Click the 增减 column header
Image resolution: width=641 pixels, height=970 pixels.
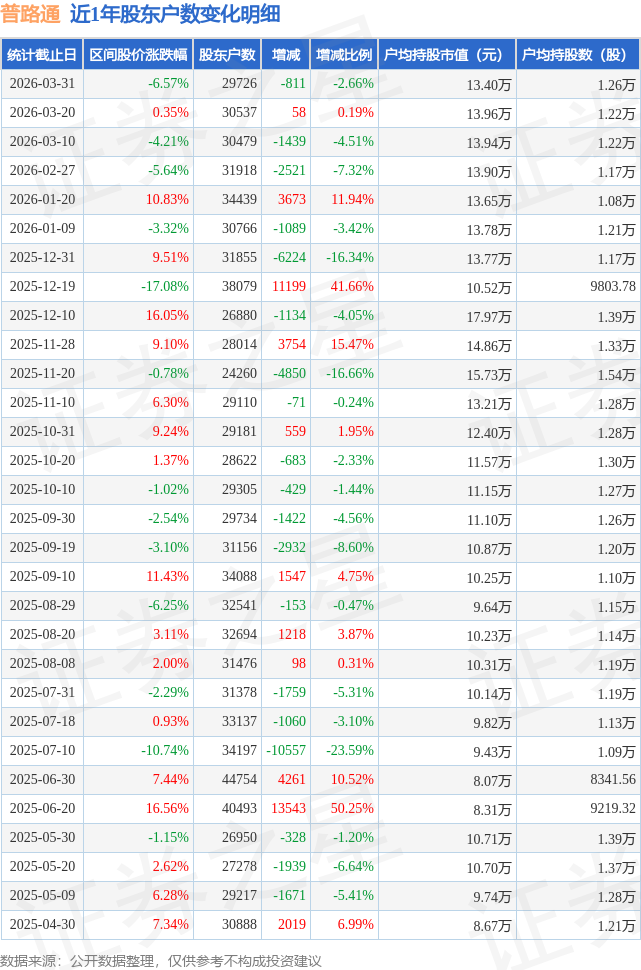click(x=285, y=55)
